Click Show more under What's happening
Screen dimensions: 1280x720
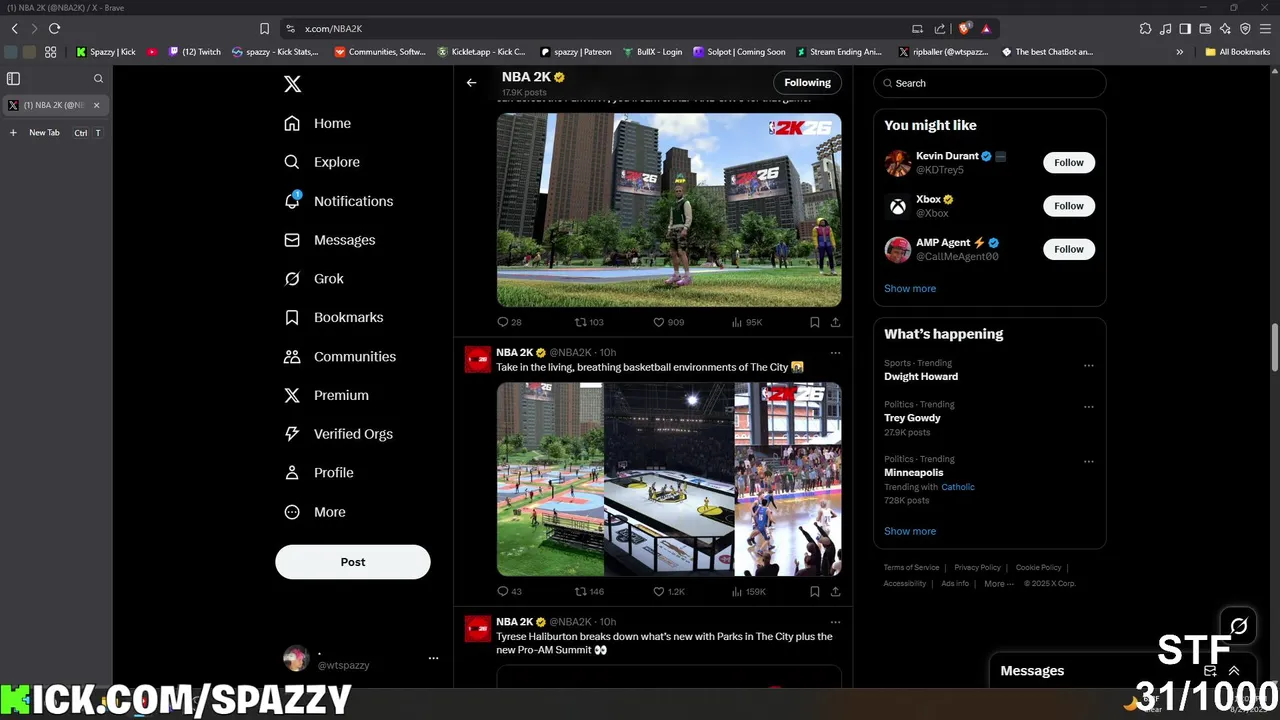click(x=910, y=531)
